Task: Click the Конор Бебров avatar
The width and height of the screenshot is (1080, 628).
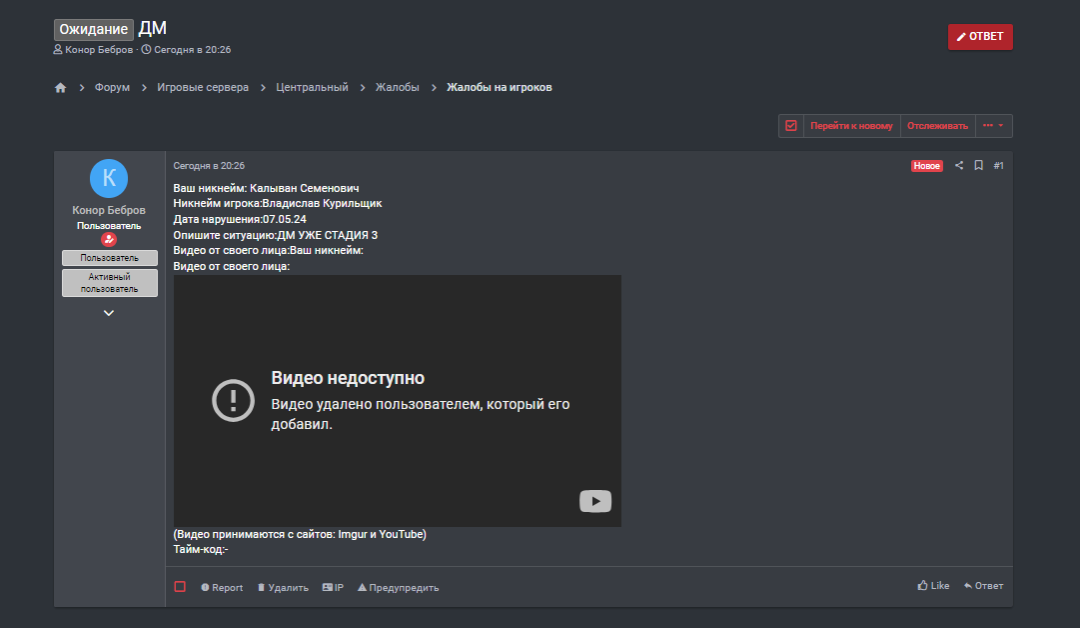Action: pos(109,178)
